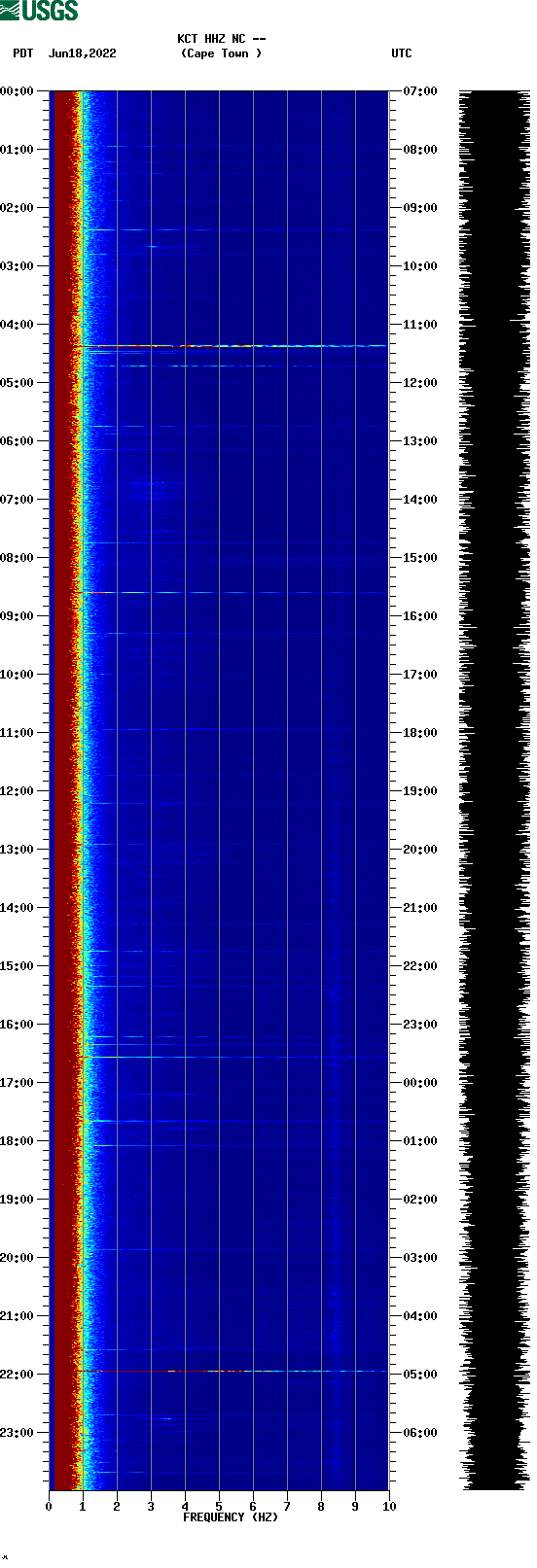
Task: Click the frequency axis tick '10'
Action: tap(389, 1507)
